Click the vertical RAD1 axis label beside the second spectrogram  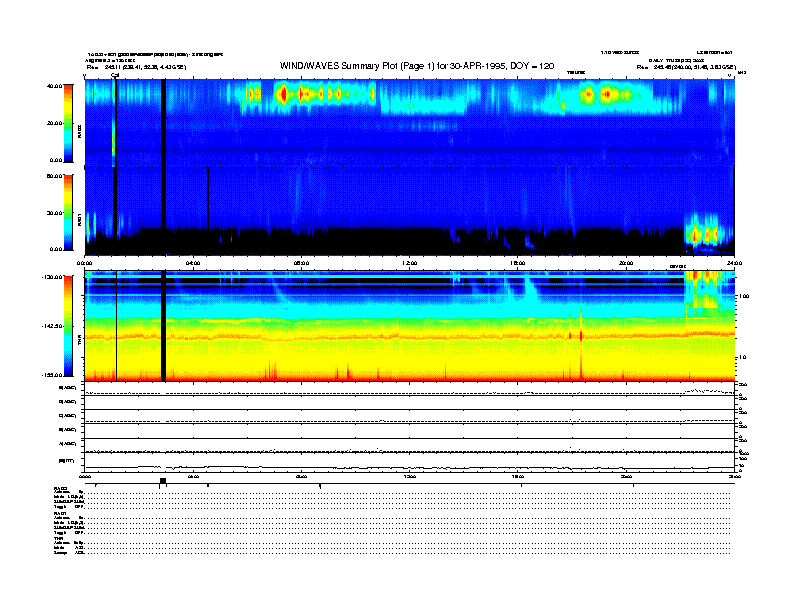click(79, 220)
